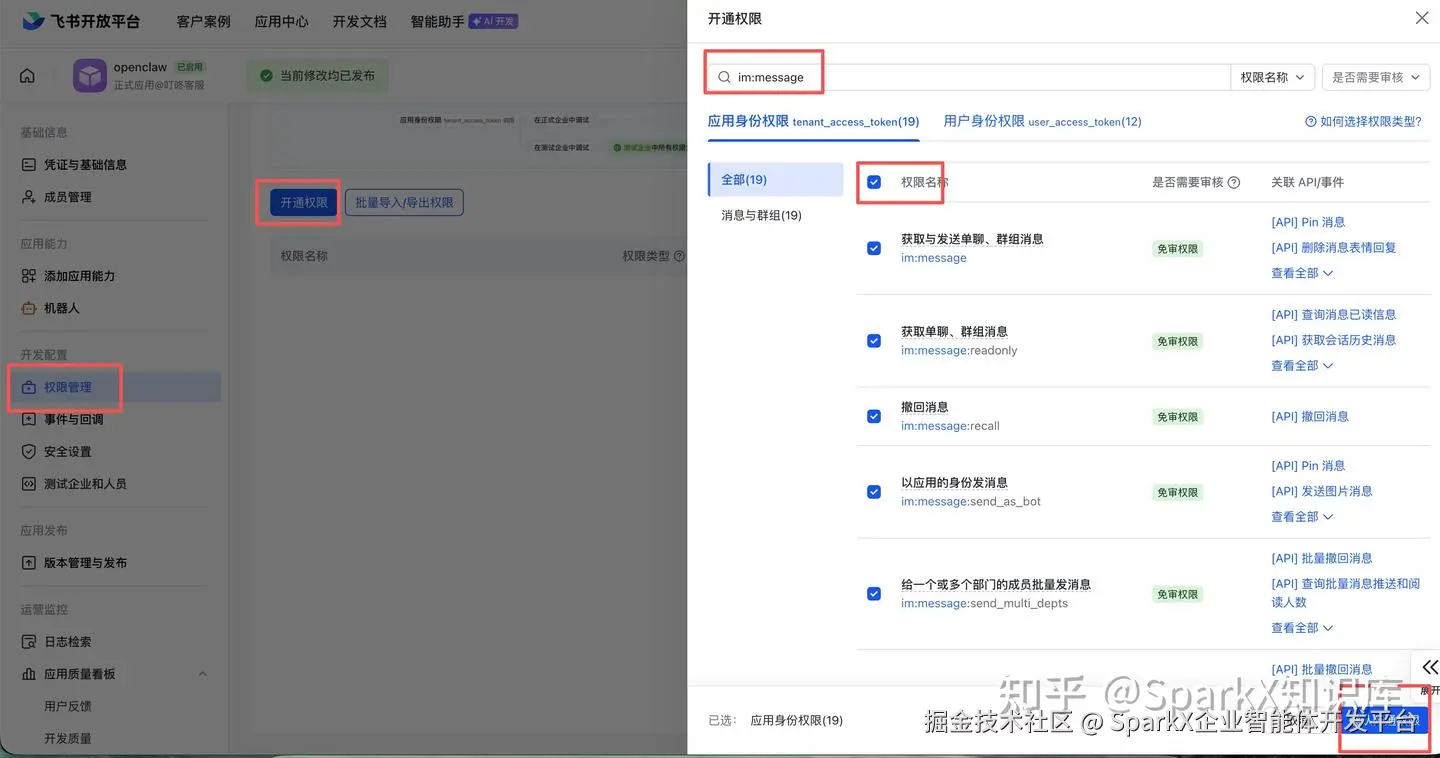The width and height of the screenshot is (1440, 758).
Task: Click the 批量导入/导出权限 button
Action: [404, 202]
